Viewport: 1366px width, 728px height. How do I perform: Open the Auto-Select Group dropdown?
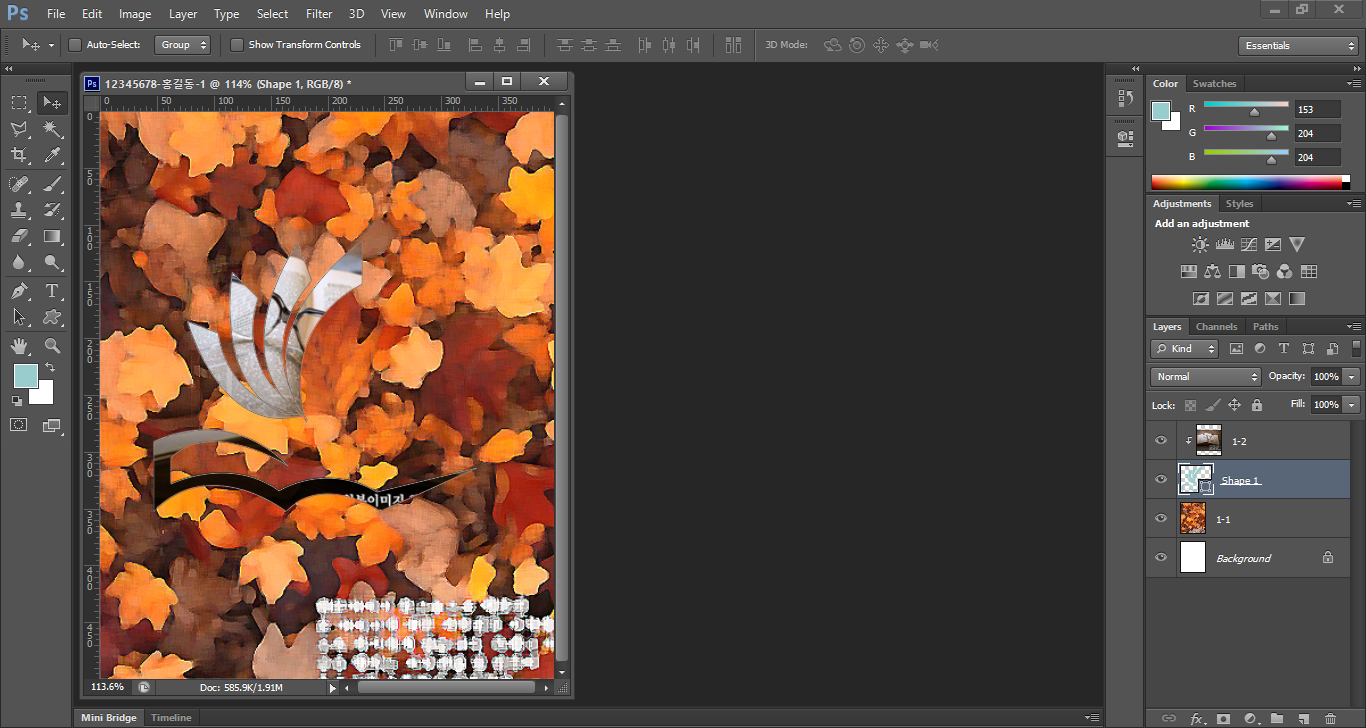click(x=183, y=45)
